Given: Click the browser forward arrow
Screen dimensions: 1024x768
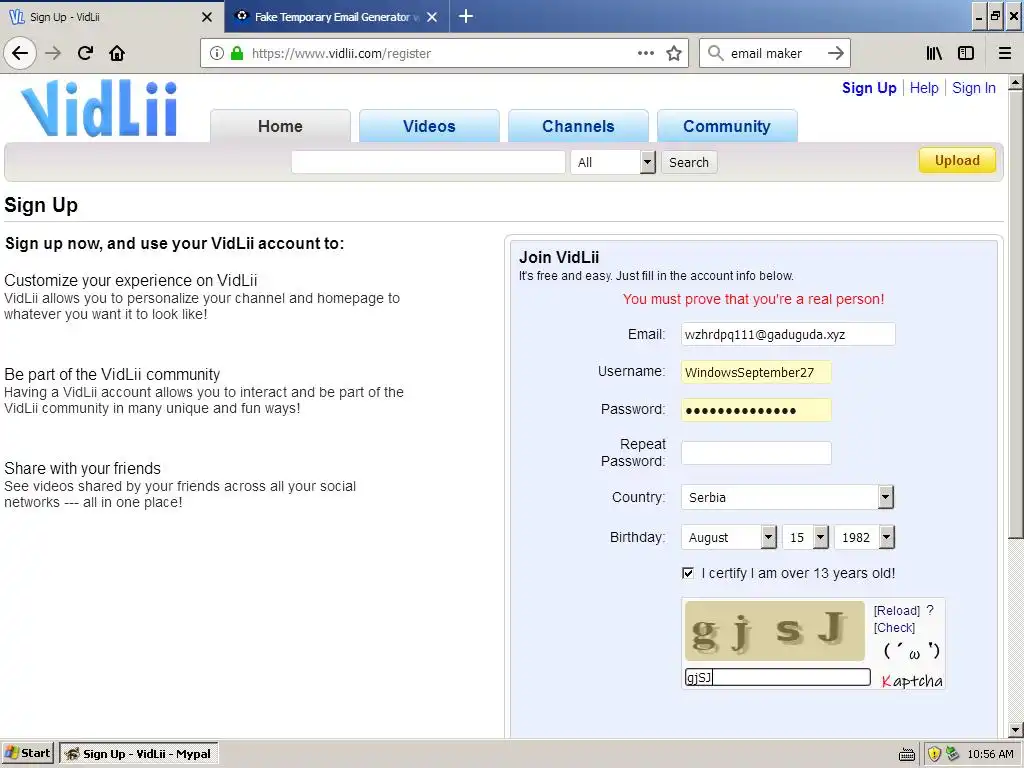Looking at the screenshot, I should [53, 53].
